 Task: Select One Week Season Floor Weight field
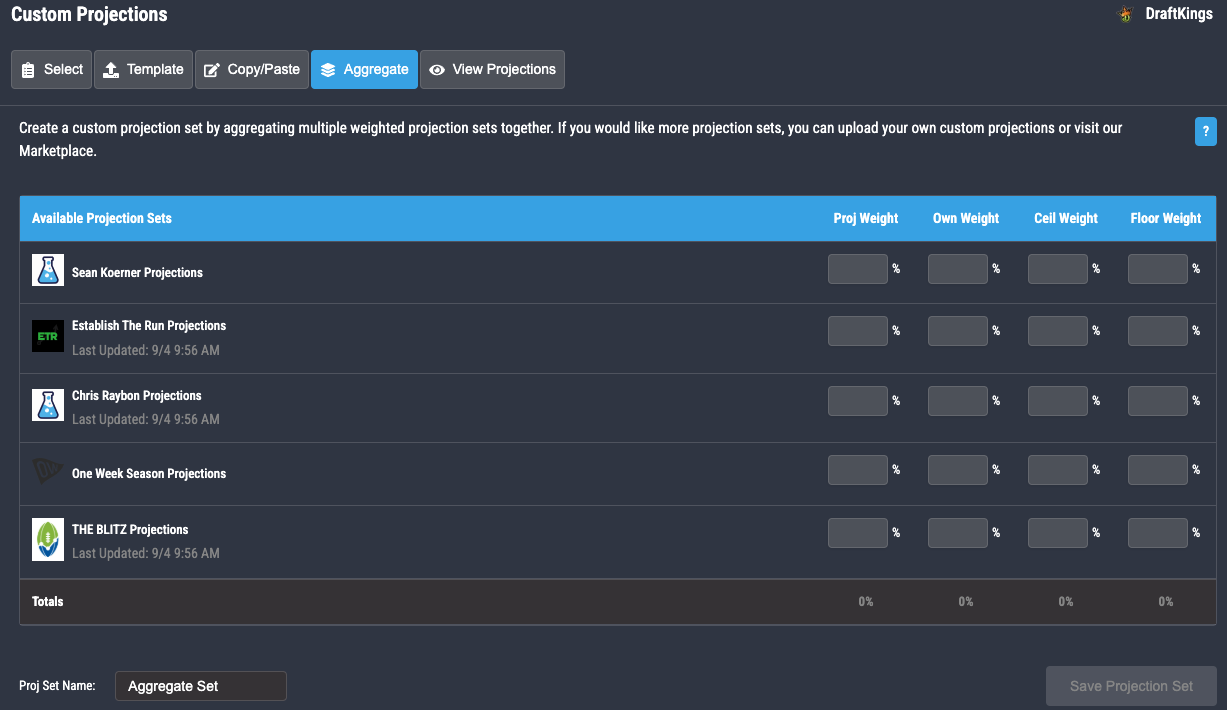point(1157,470)
